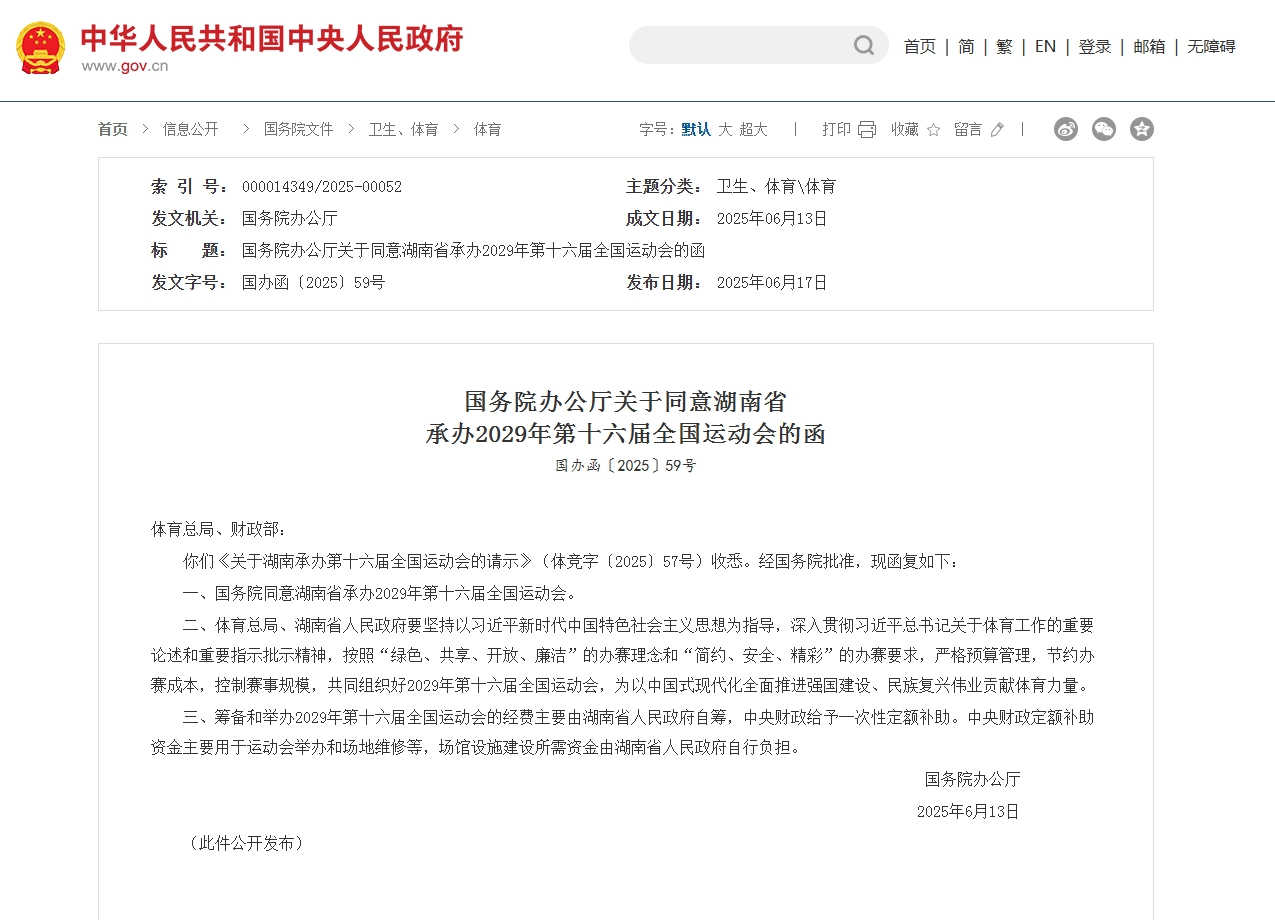1275x920 pixels.
Task: Click the star icon beside 收藏
Action: [933, 129]
